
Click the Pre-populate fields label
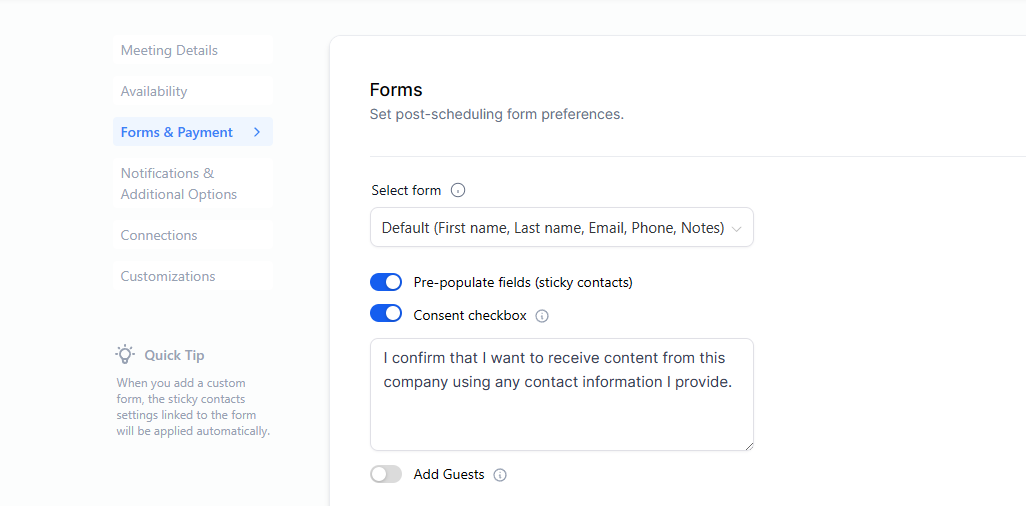pyautogui.click(x=523, y=282)
